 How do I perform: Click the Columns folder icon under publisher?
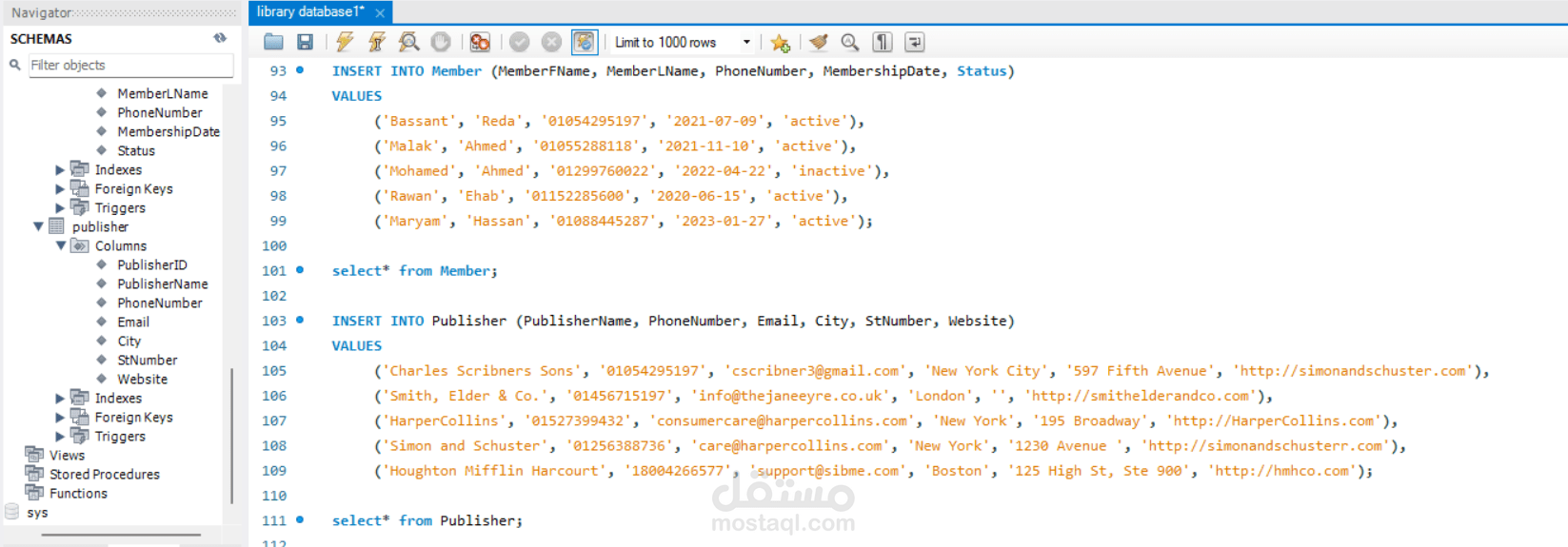tap(80, 245)
